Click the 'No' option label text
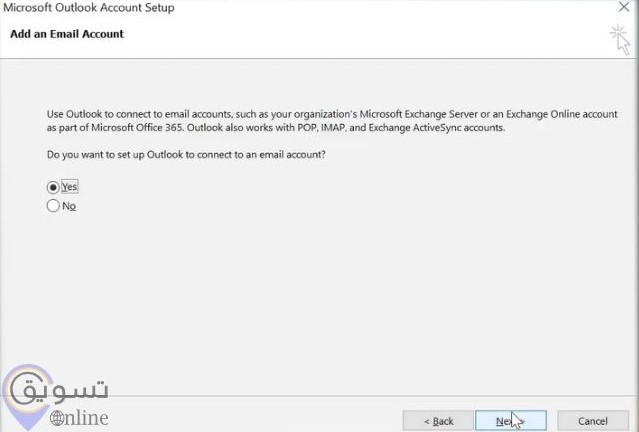This screenshot has width=639, height=432. pyautogui.click(x=69, y=206)
